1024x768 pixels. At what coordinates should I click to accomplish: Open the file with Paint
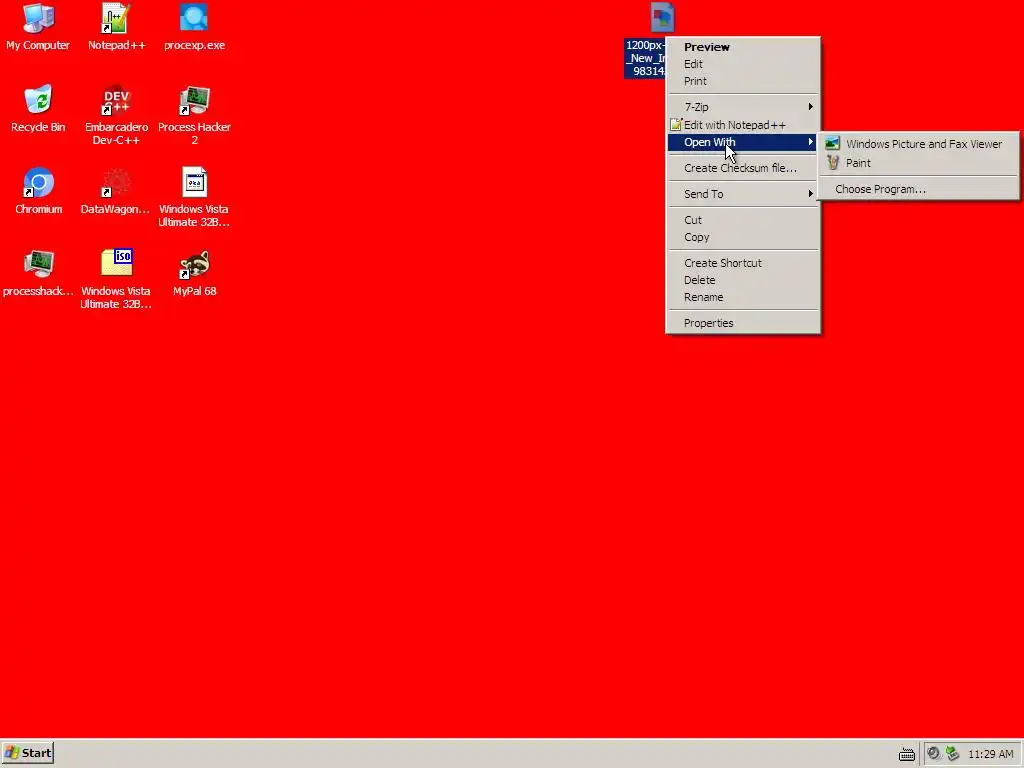tap(918, 163)
